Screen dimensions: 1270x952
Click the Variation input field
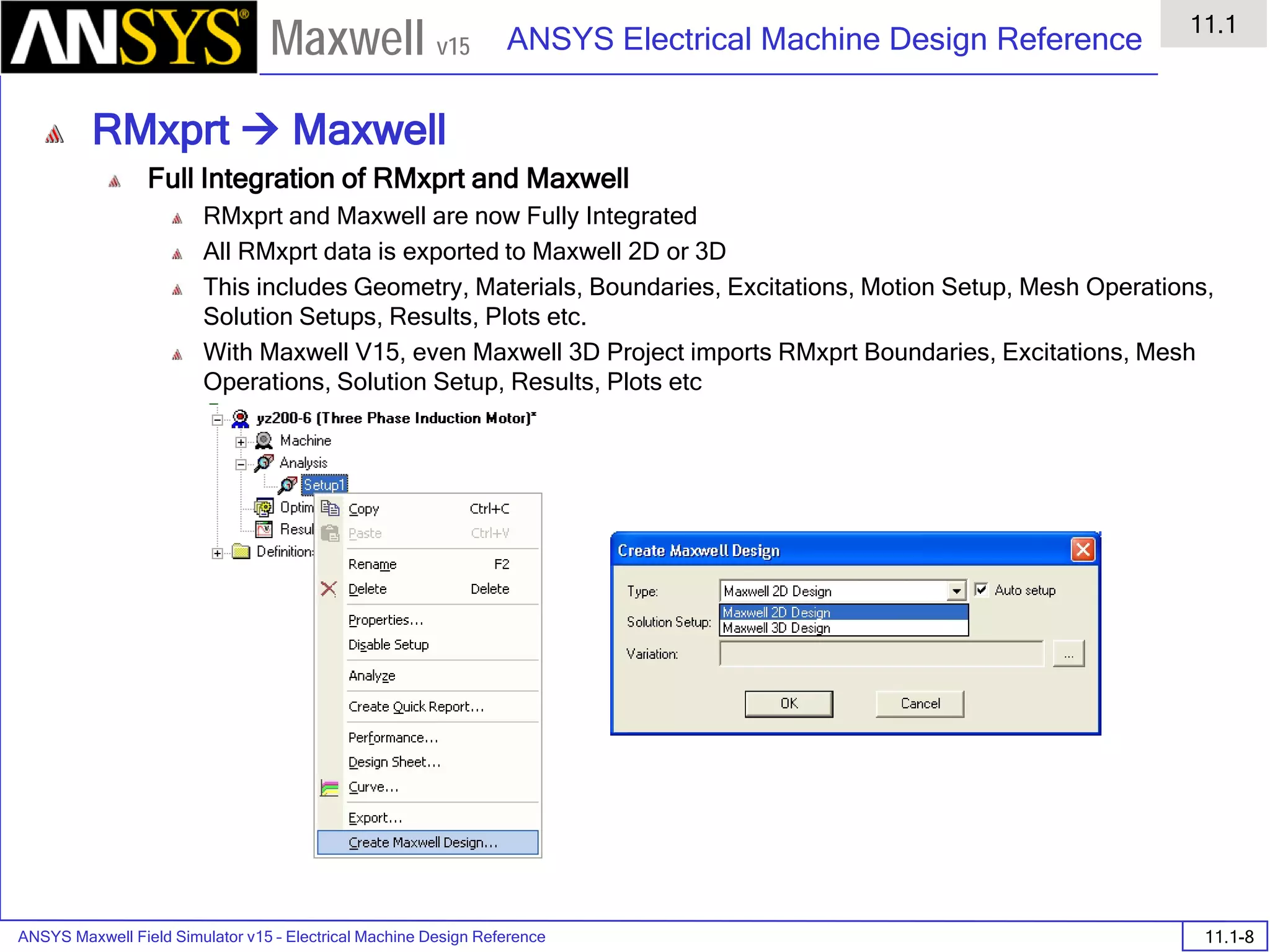click(x=882, y=654)
